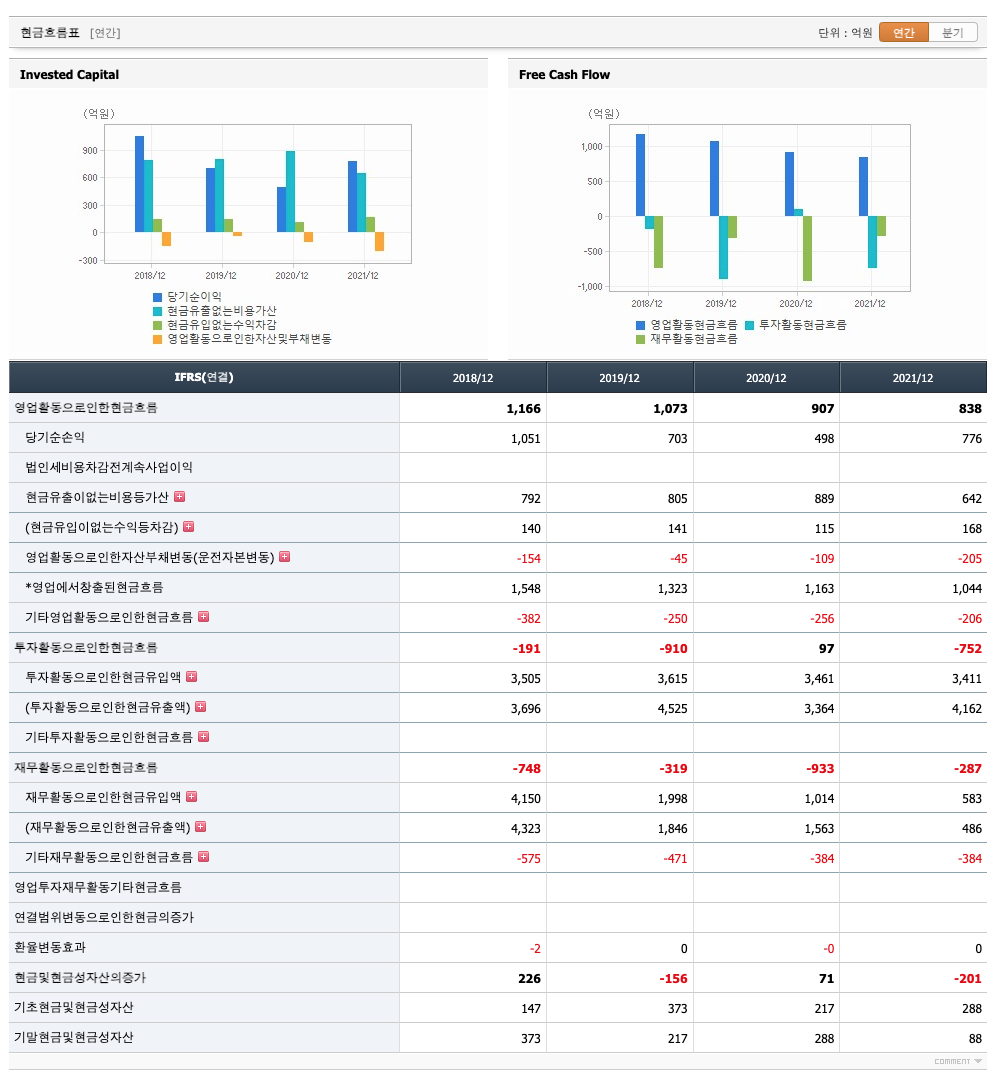The image size is (997, 1080).
Task: Click the 2021/12 column header
Action: pos(913,378)
